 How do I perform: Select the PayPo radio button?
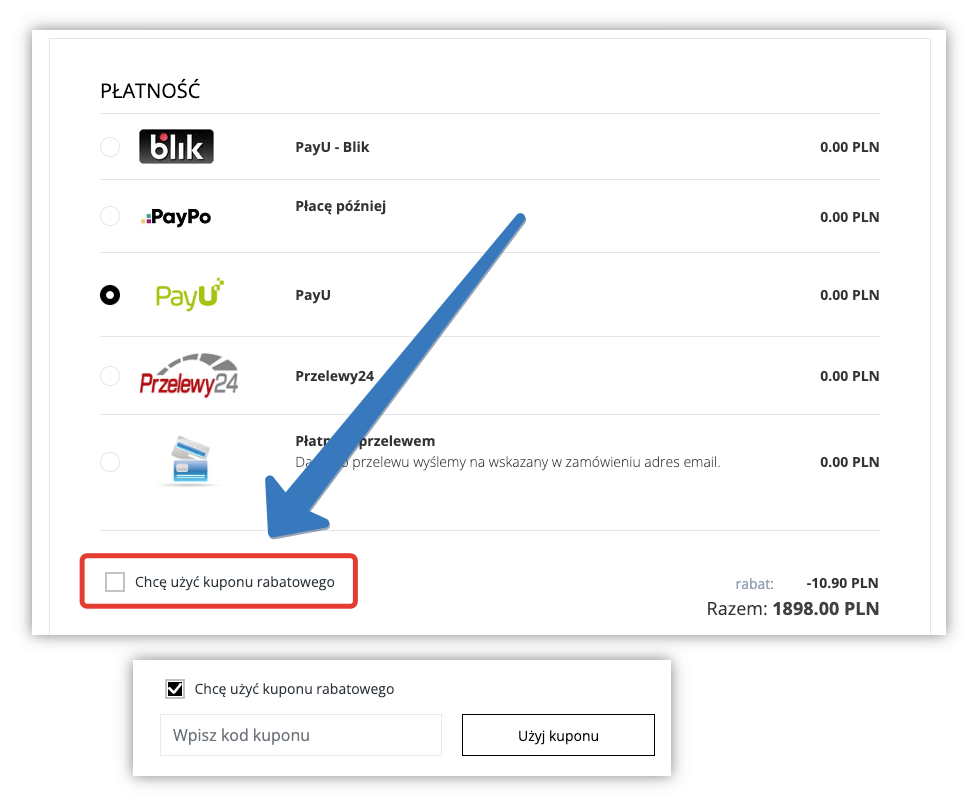click(110, 216)
